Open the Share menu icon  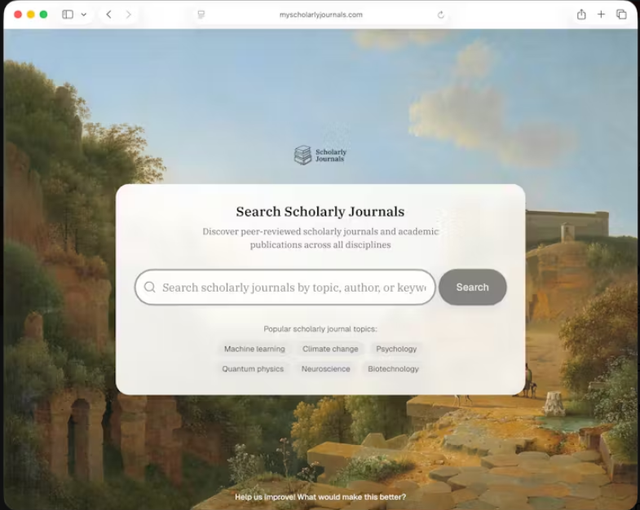click(x=581, y=15)
